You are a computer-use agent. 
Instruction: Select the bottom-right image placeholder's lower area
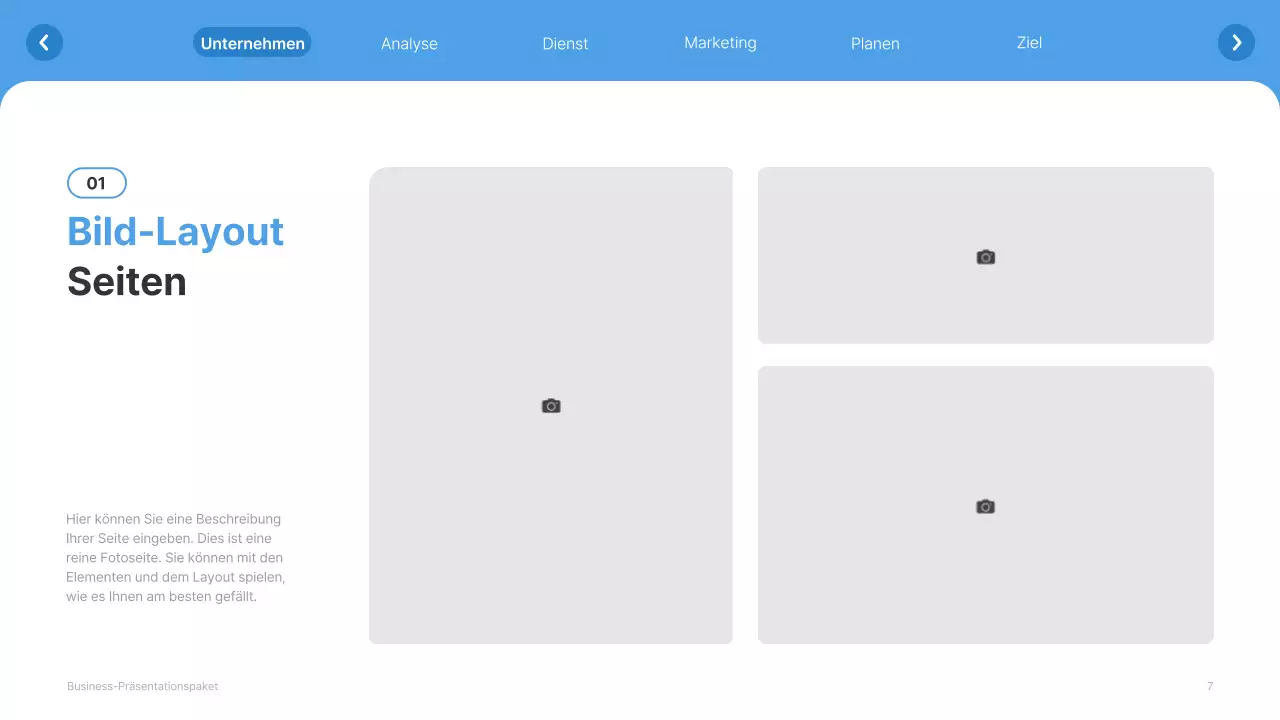985,600
